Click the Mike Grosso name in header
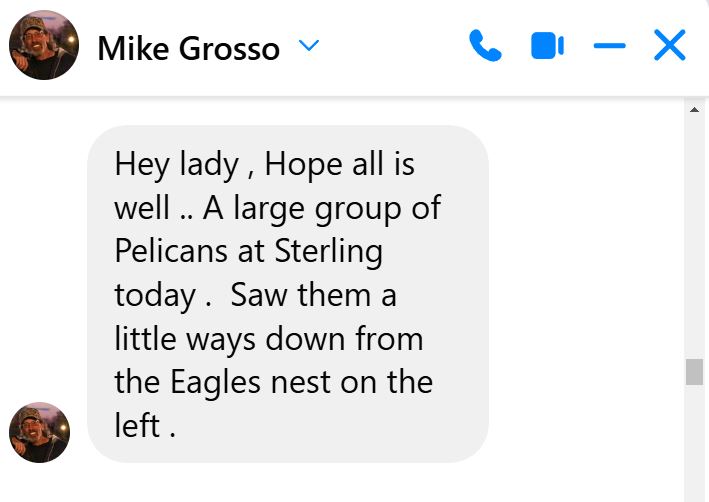Viewport: 709px width, 502px height. coord(188,48)
